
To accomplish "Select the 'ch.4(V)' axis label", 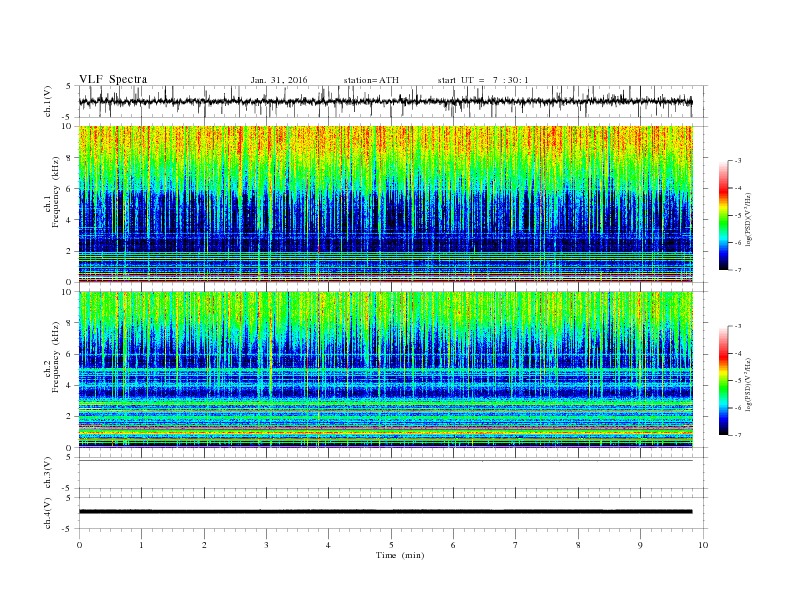I will (48, 513).
